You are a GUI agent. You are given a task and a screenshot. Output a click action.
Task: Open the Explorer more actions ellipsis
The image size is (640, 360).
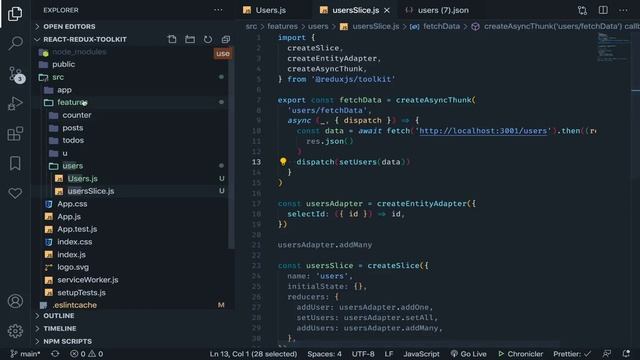pos(218,10)
